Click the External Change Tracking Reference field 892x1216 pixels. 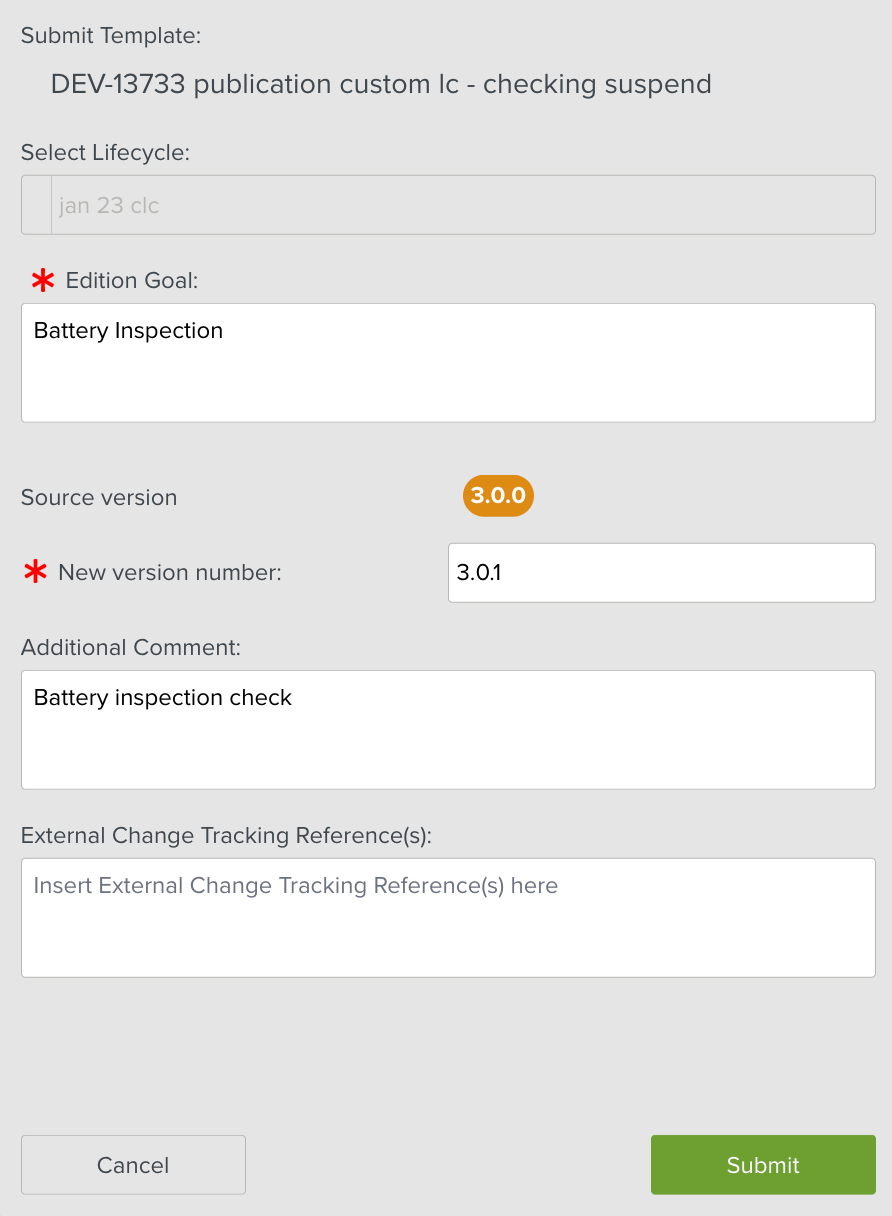(x=448, y=916)
